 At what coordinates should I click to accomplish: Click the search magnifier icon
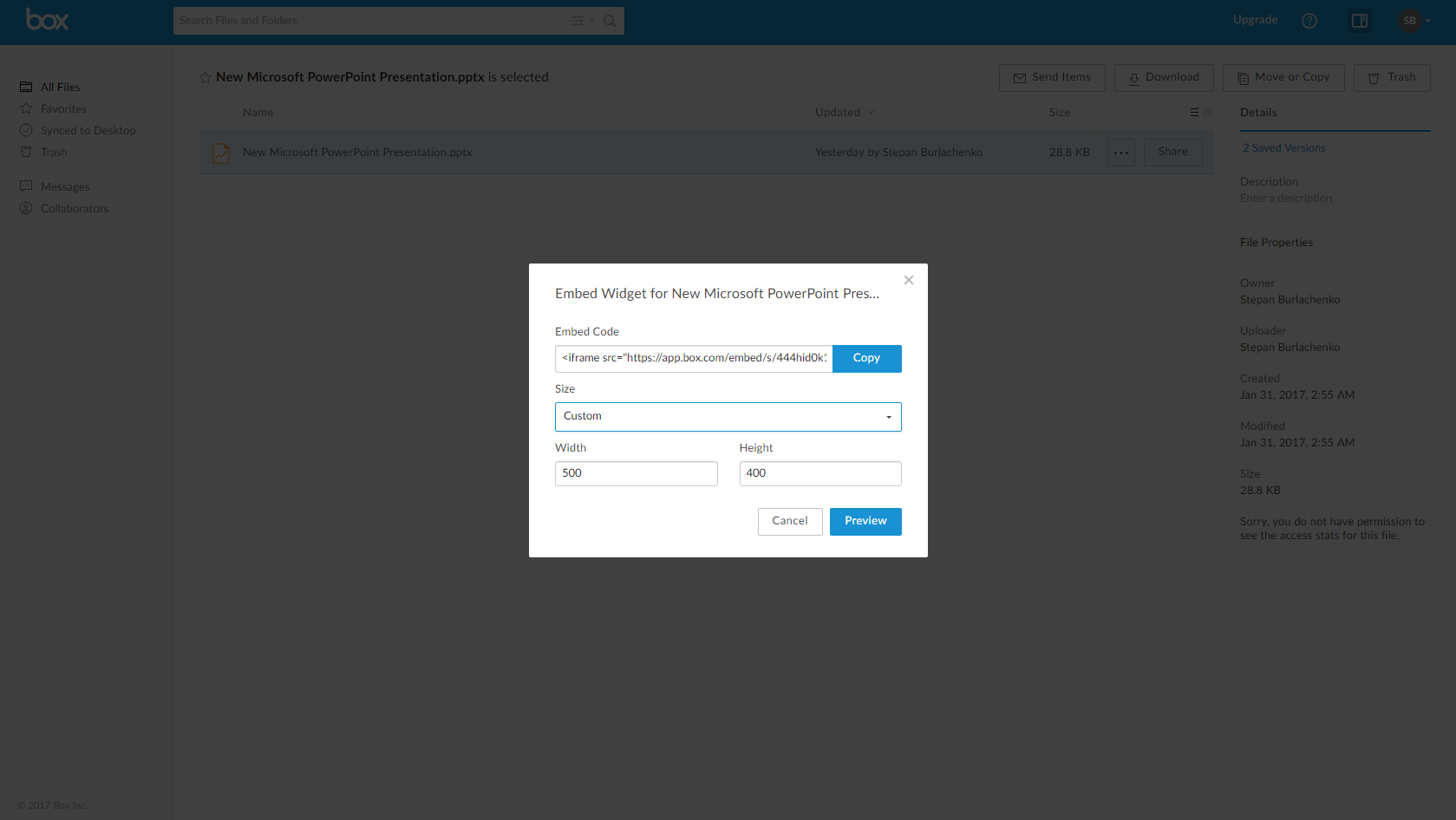coord(610,21)
